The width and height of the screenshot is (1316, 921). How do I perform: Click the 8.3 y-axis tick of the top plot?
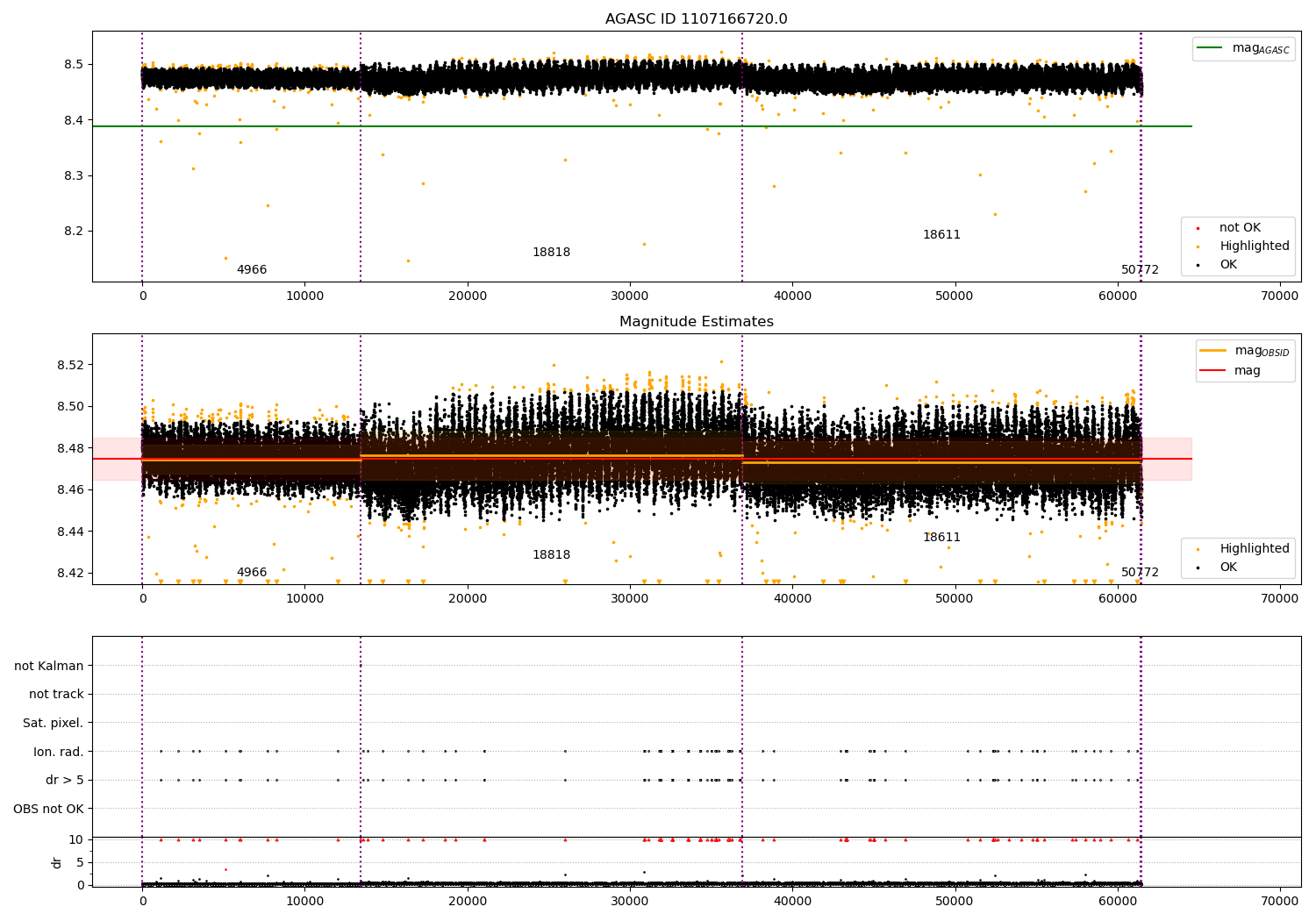74,176
